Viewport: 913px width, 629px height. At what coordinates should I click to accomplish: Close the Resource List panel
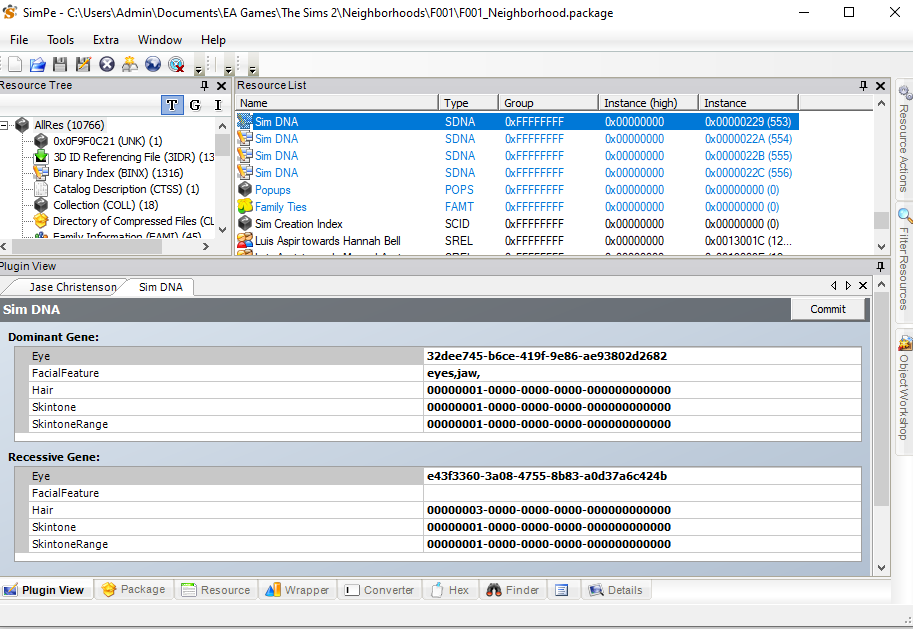point(880,86)
